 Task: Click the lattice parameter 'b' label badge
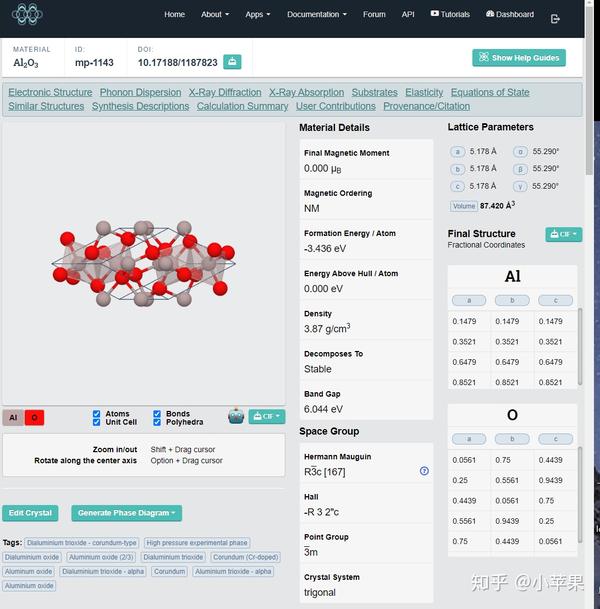click(x=457, y=169)
